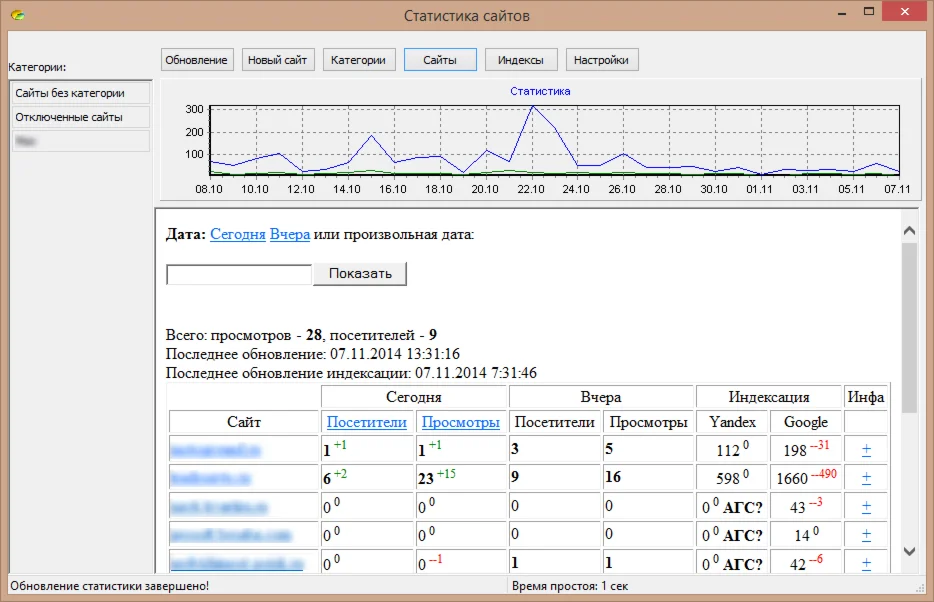Select Отключенные сайты category
934x602 pixels.
click(80, 117)
